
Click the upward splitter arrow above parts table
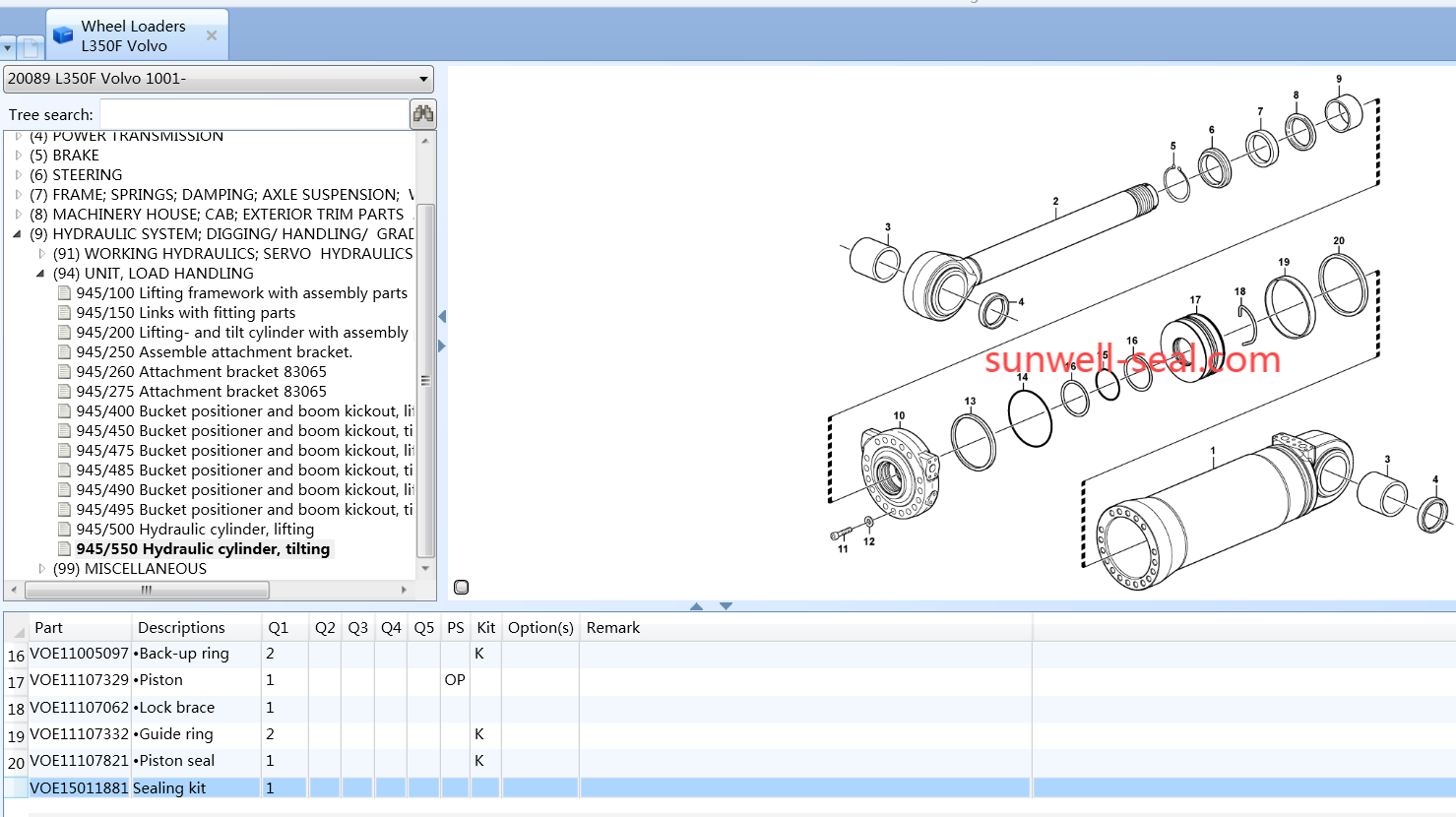click(697, 606)
